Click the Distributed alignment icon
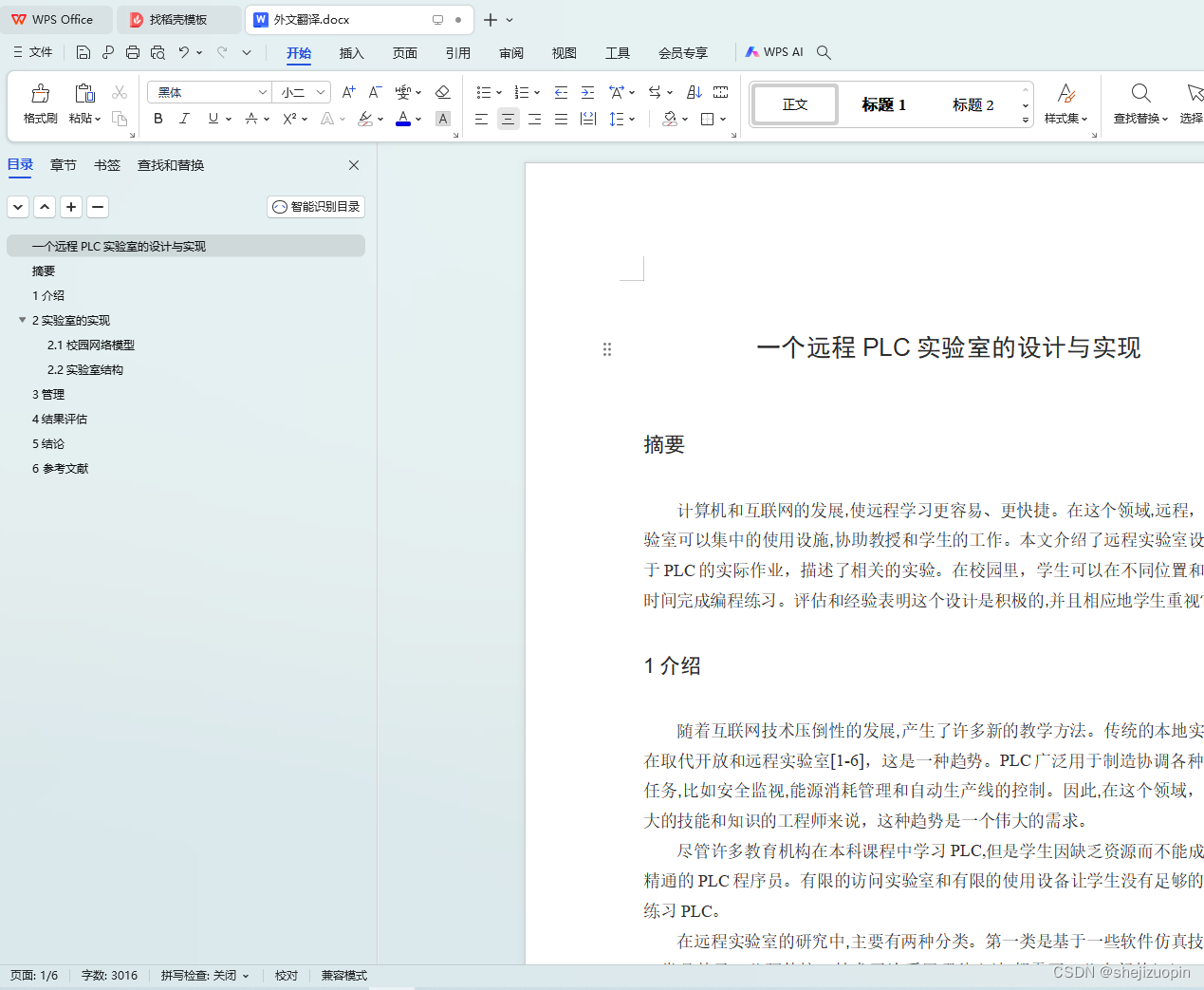The height and width of the screenshot is (990, 1204). click(588, 119)
